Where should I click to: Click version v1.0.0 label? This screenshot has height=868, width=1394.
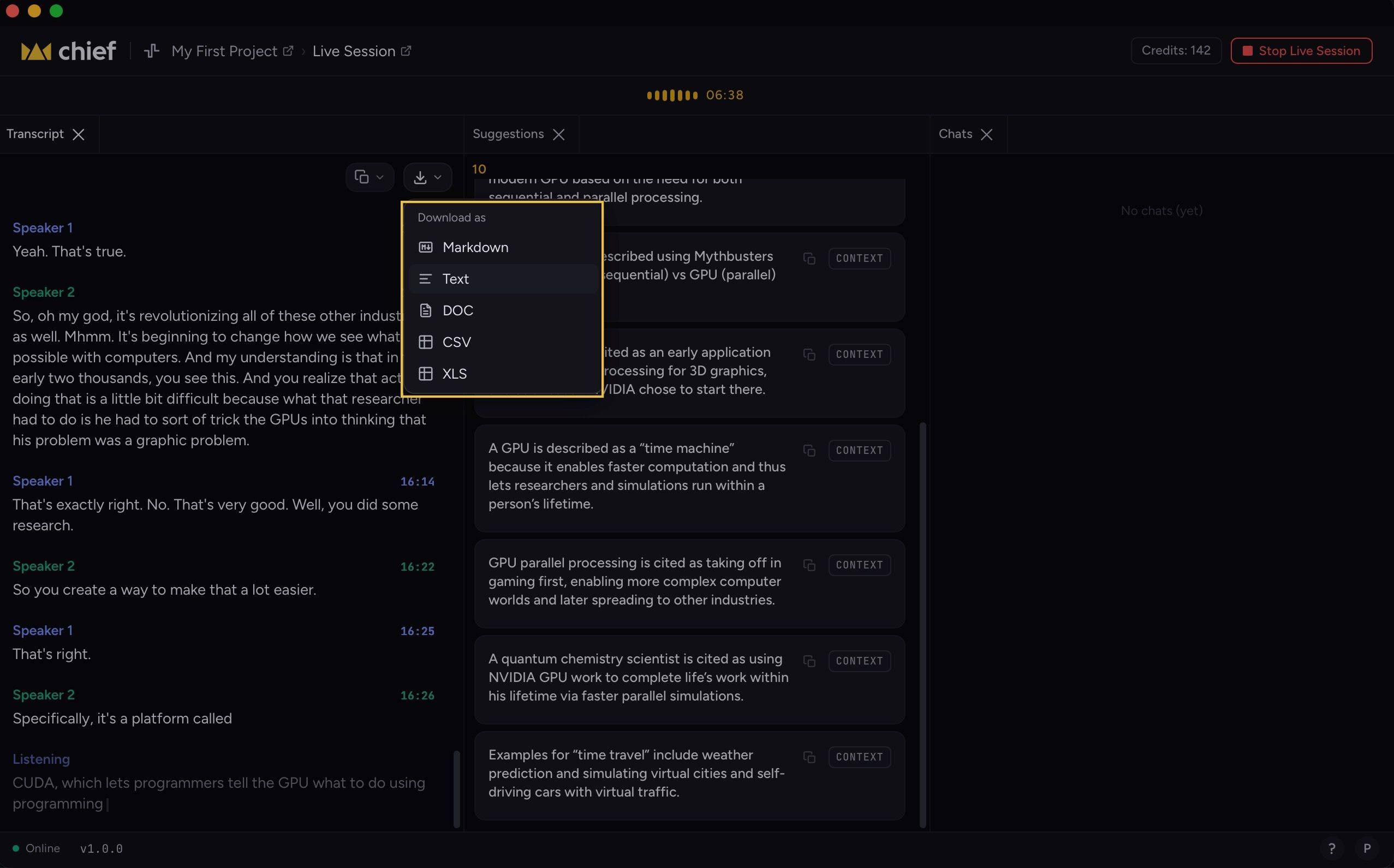click(102, 848)
